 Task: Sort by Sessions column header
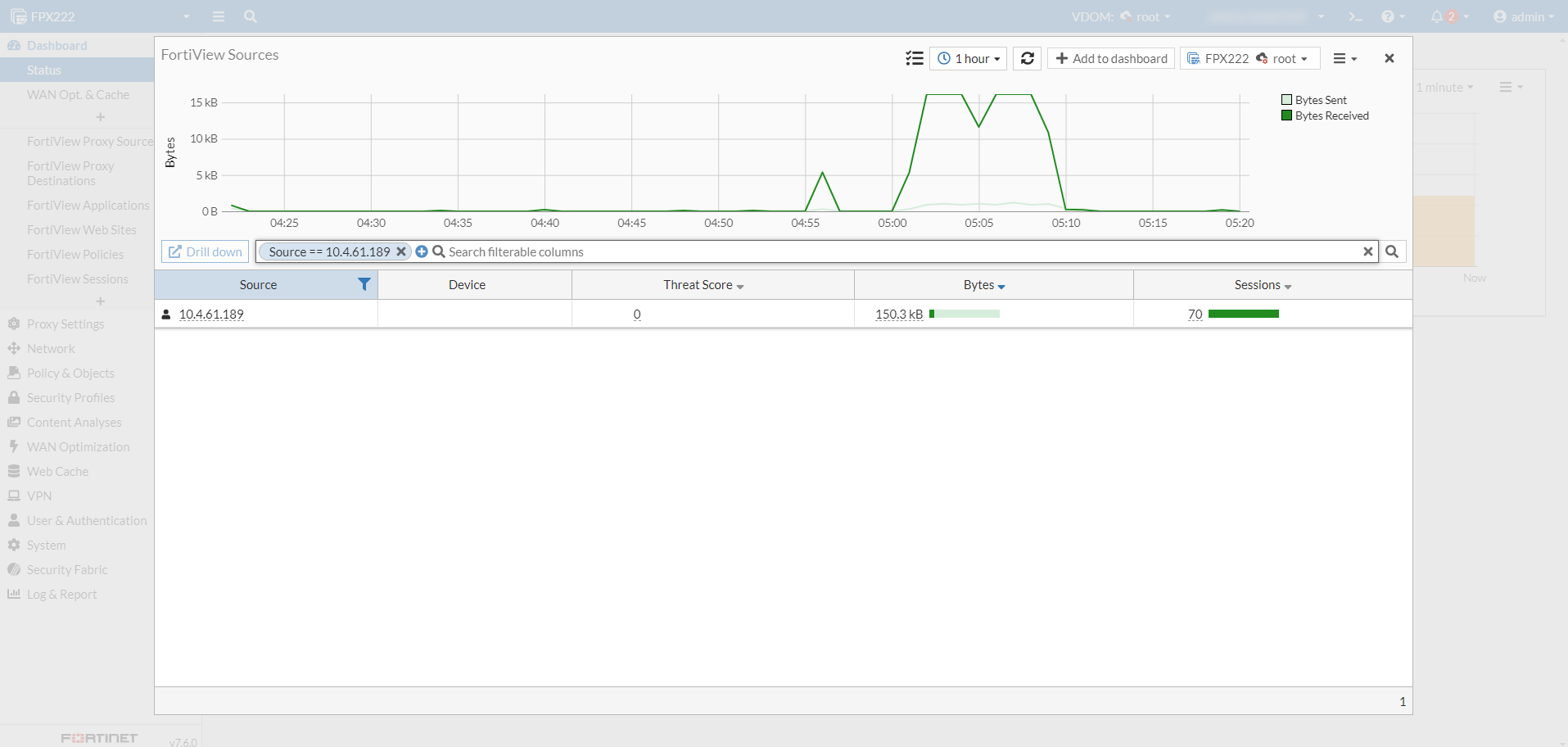[x=1263, y=285]
